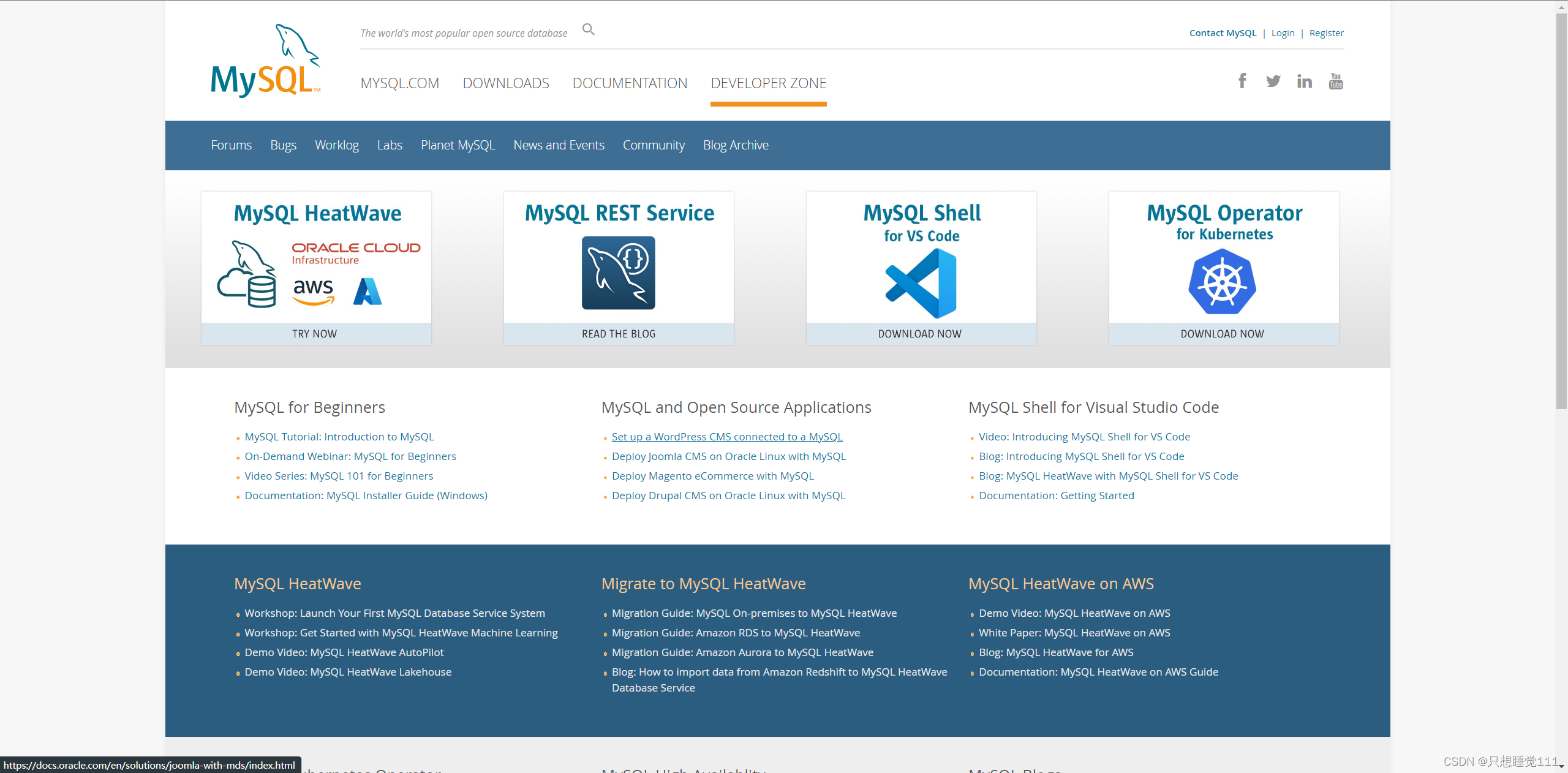1568x773 pixels.
Task: Open Worklog menu item
Action: pyautogui.click(x=337, y=145)
